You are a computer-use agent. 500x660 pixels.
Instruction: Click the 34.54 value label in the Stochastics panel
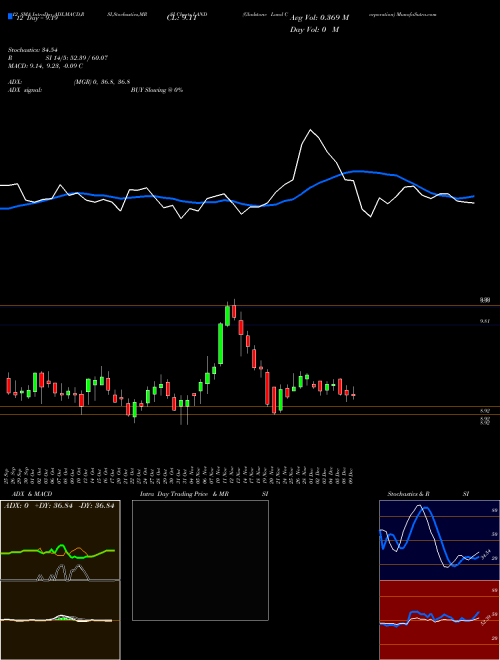[x=484, y=556]
